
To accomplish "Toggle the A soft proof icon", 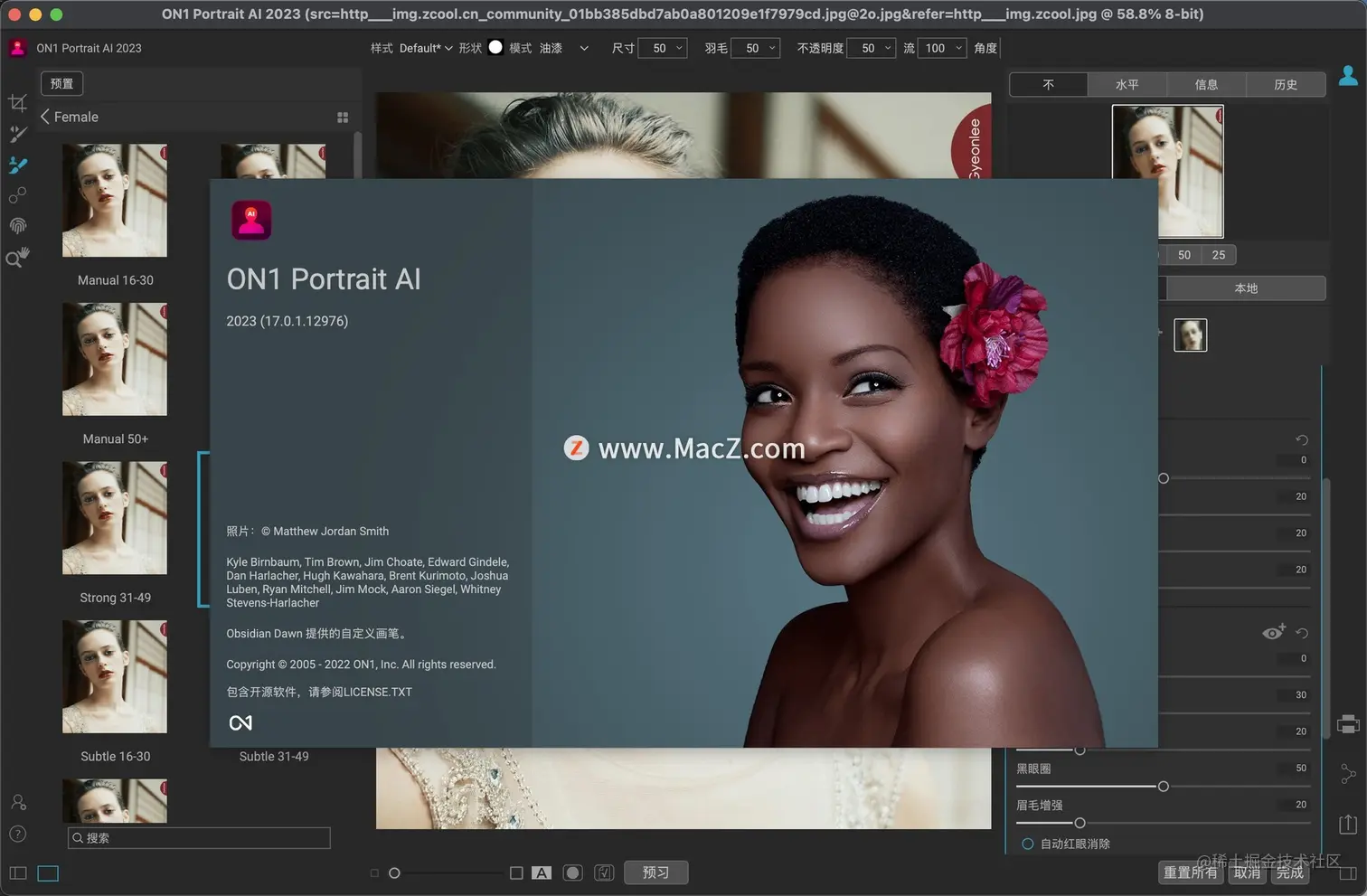I will 542,872.
